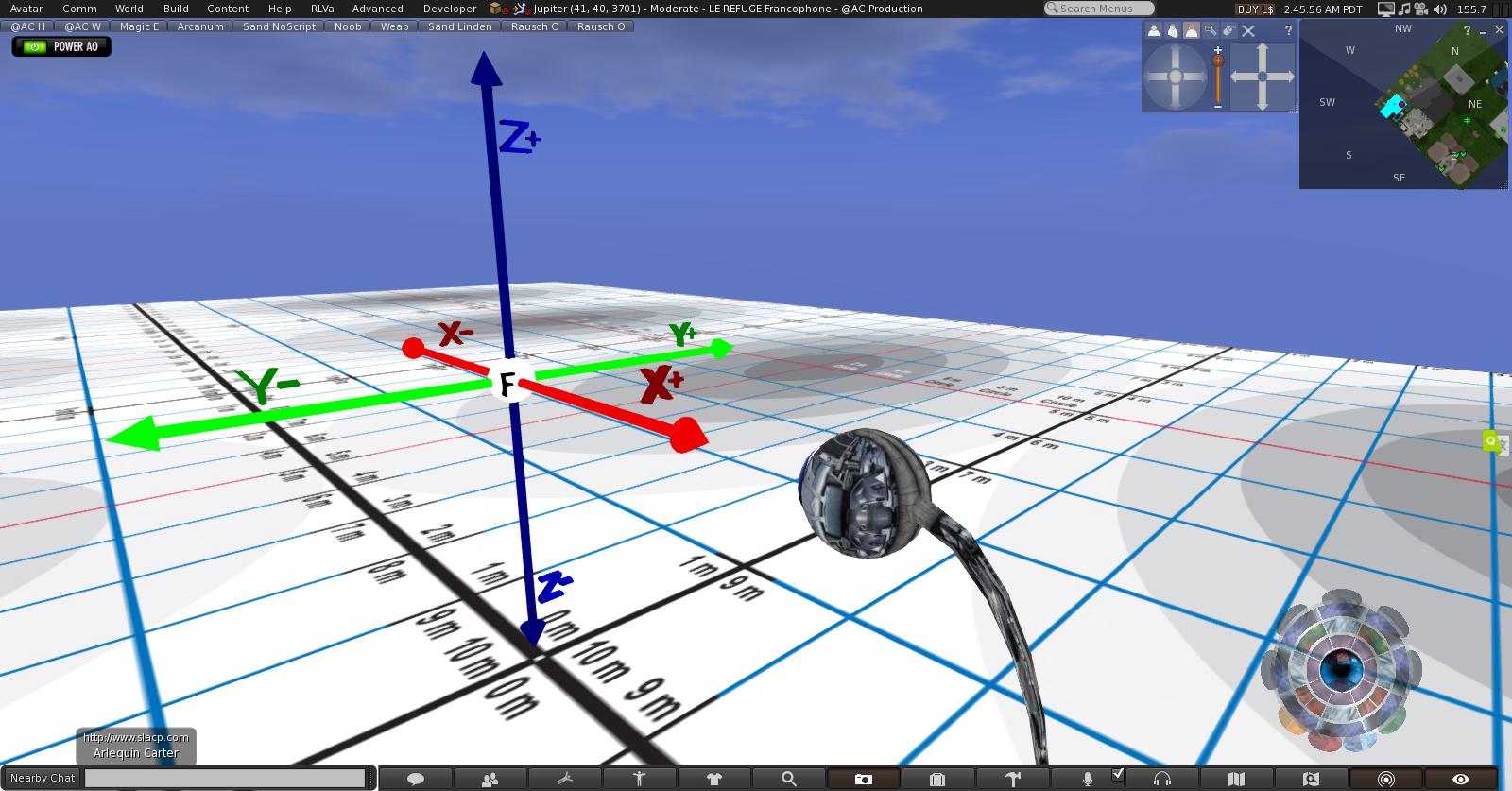Click the Sand NoScript favorites landmark

point(279,26)
